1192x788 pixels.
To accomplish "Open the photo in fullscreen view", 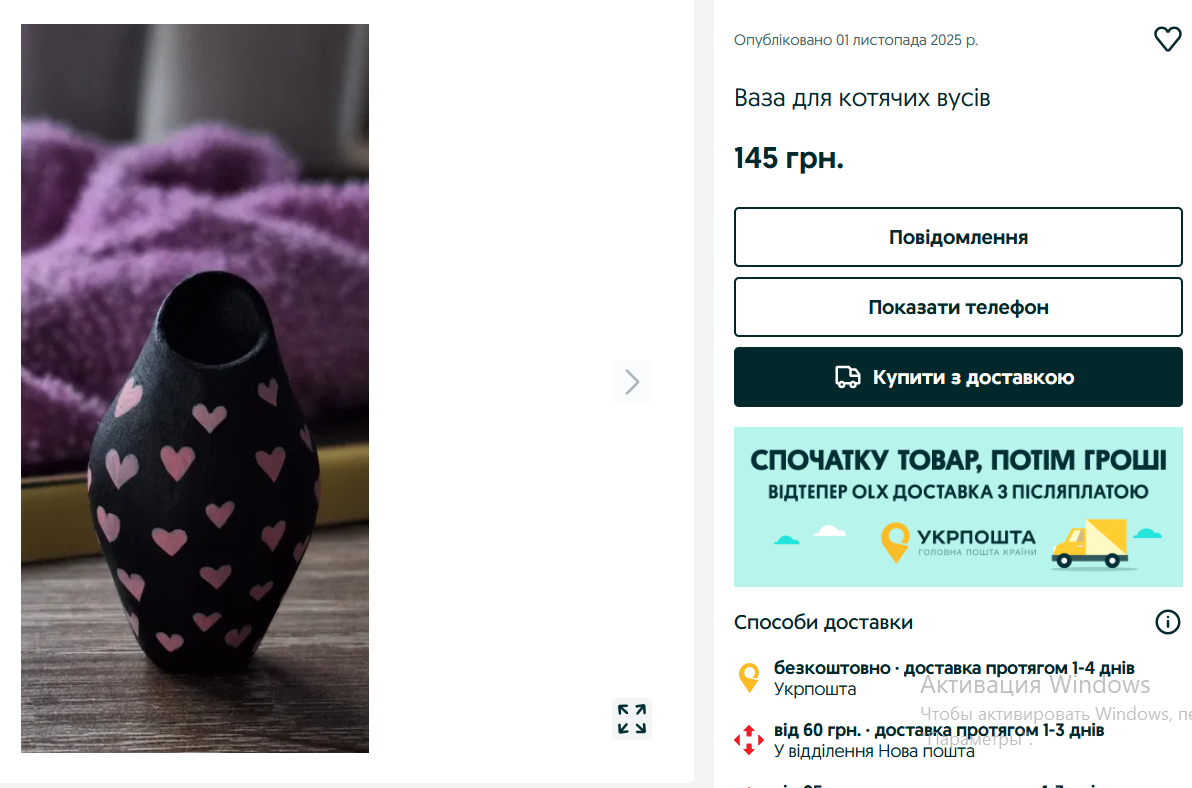I will click(x=632, y=719).
